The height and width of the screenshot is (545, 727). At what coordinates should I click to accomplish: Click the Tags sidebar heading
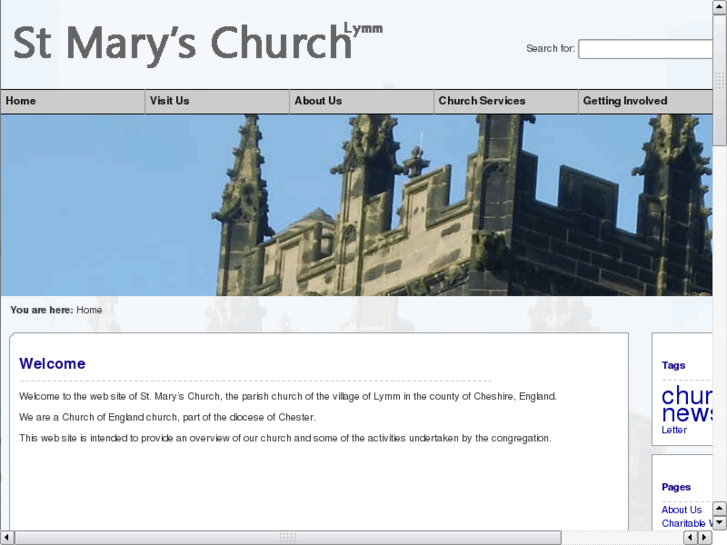(673, 365)
